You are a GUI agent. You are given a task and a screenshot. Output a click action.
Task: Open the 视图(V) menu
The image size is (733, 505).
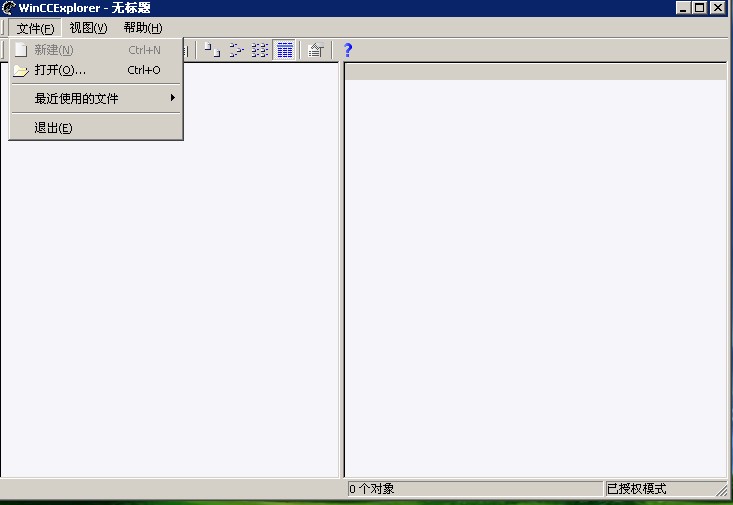[x=88, y=28]
